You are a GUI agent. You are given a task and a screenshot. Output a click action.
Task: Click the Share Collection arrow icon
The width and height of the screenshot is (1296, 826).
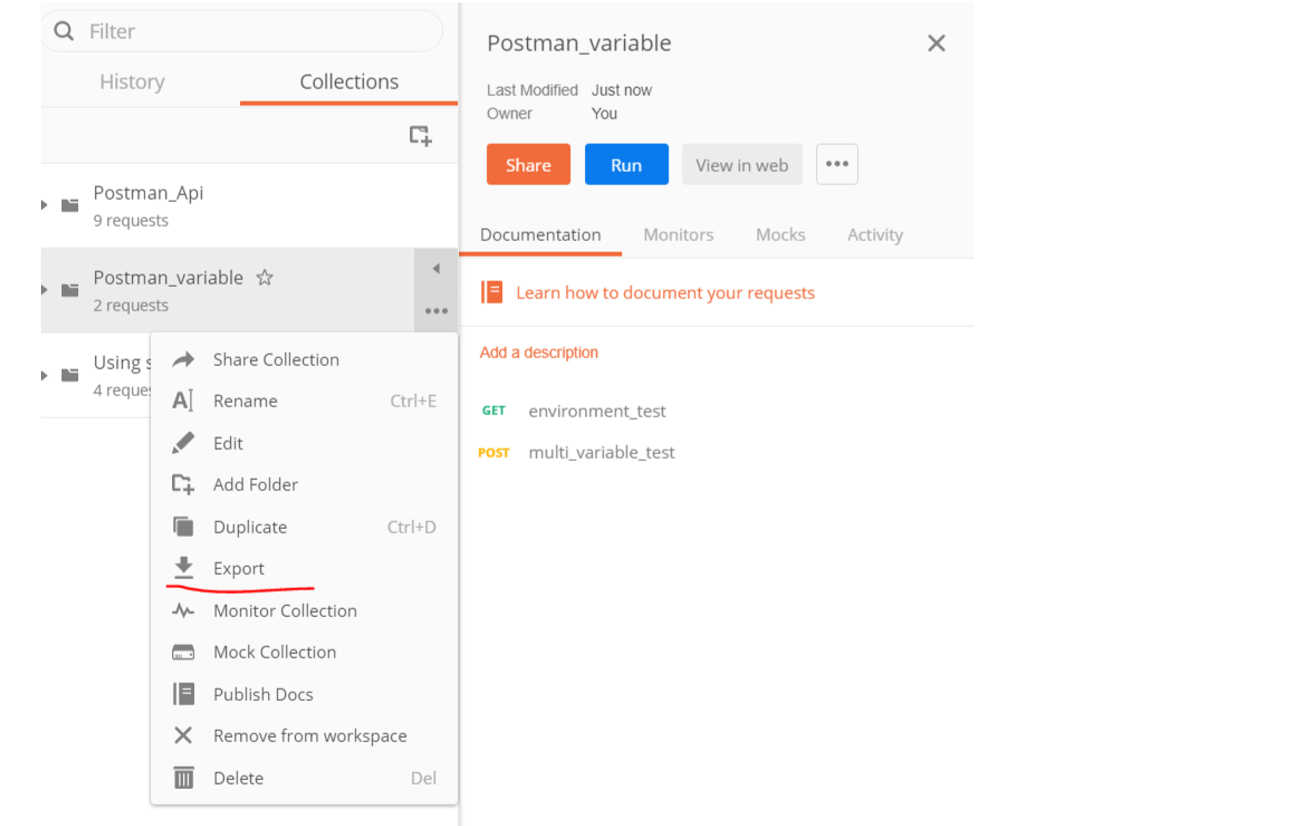[183, 360]
